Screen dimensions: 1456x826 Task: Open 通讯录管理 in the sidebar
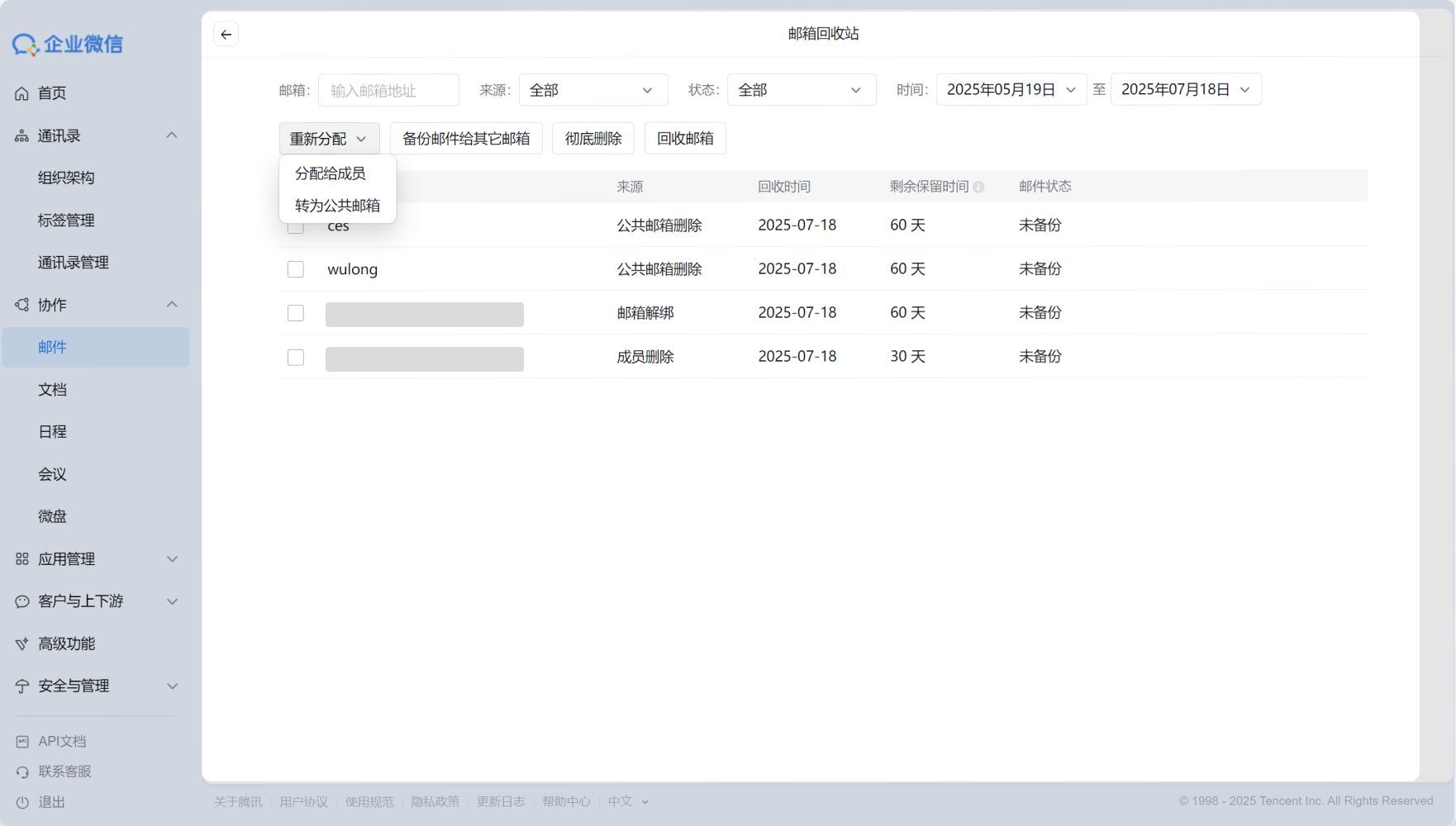coord(74,263)
